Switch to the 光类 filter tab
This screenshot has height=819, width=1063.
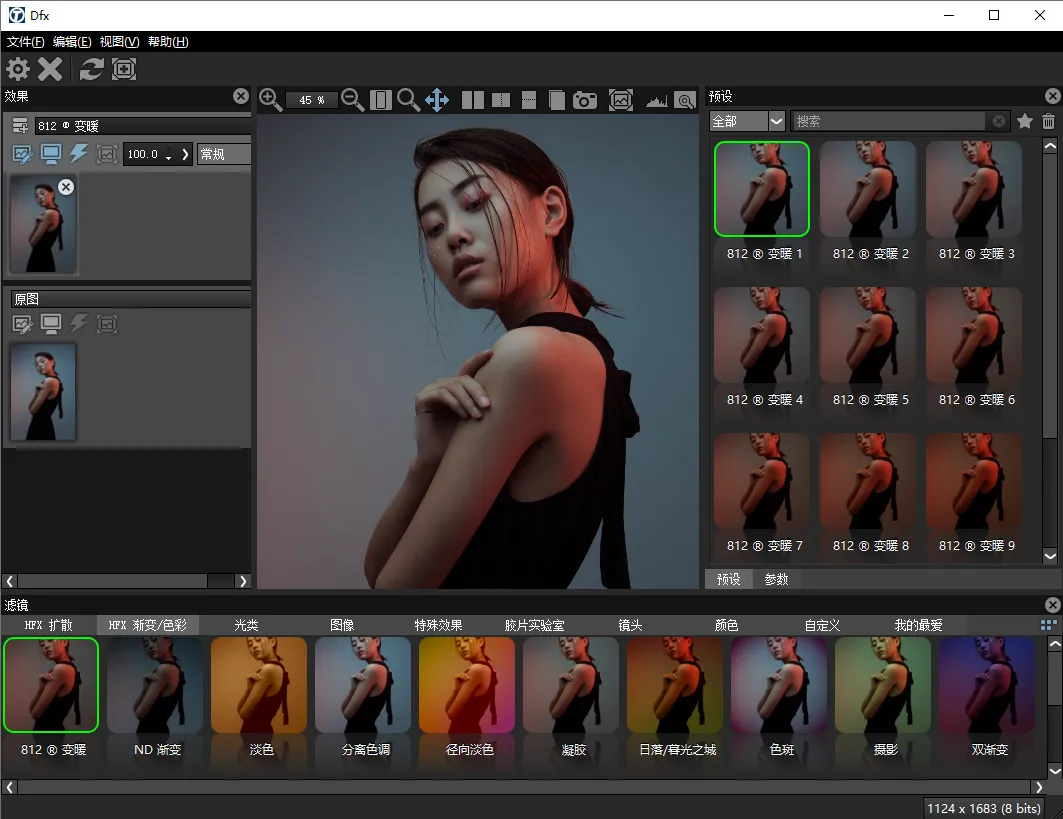point(246,625)
